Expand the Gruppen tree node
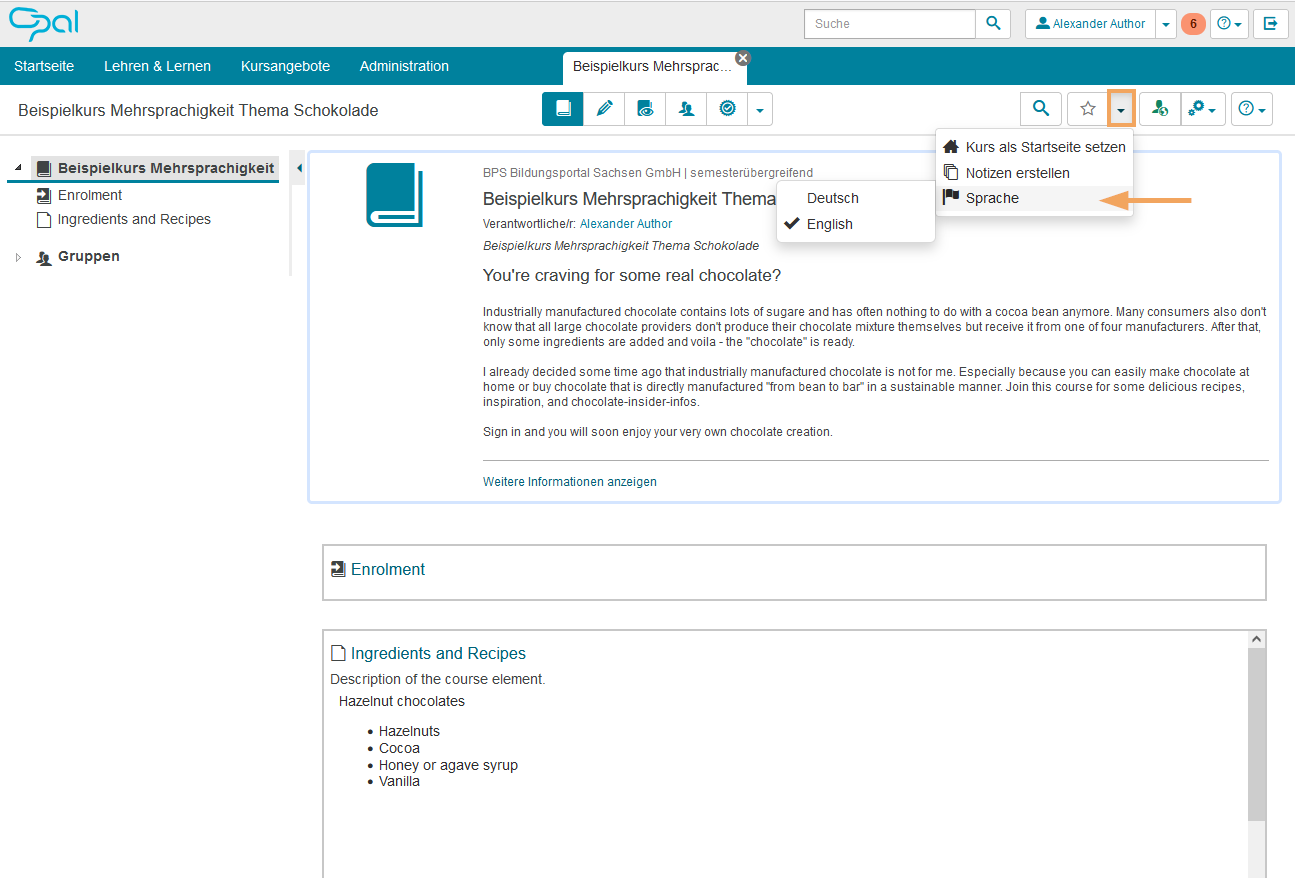Viewport: 1295px width, 878px height. 18,257
